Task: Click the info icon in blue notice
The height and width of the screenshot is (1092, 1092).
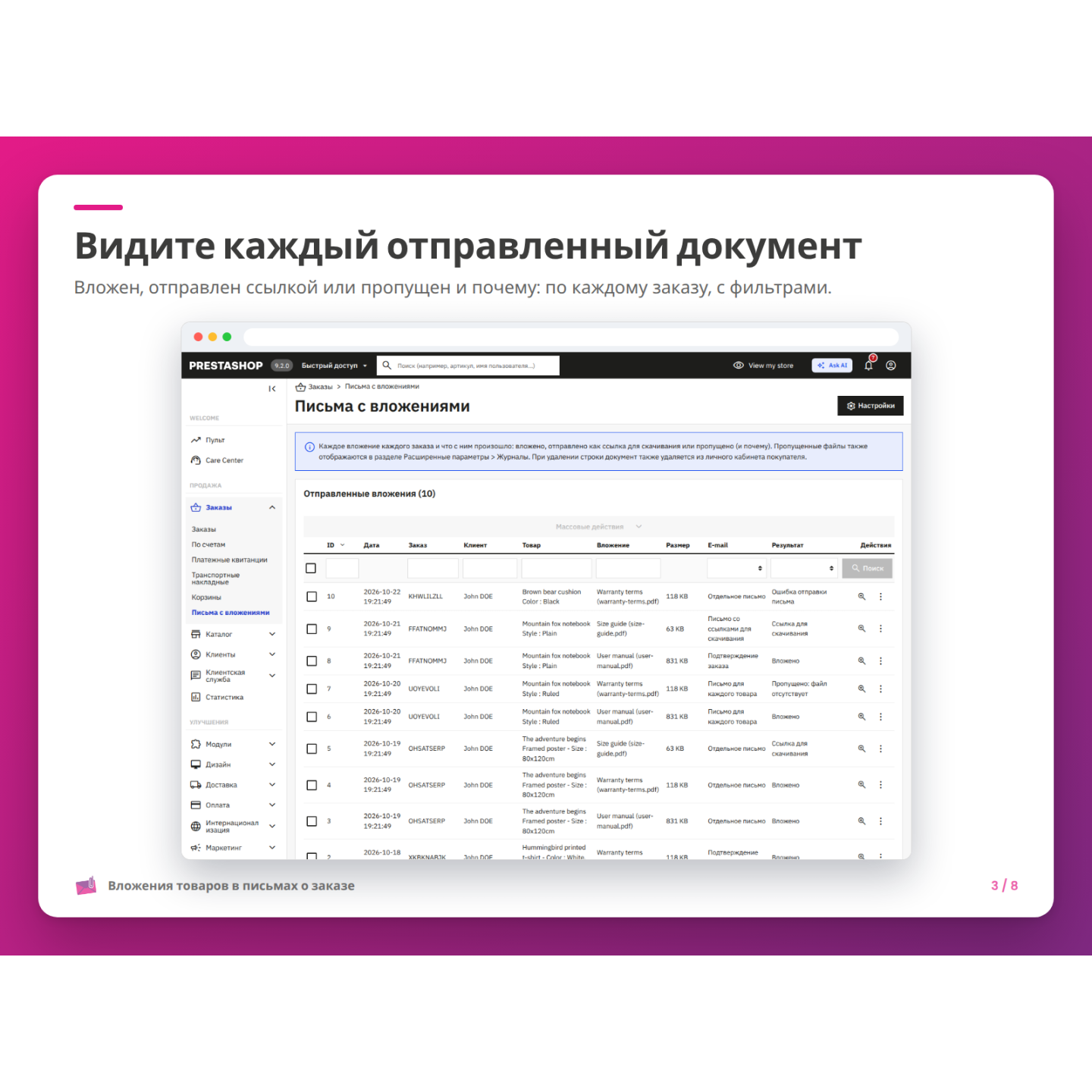Action: pyautogui.click(x=309, y=447)
